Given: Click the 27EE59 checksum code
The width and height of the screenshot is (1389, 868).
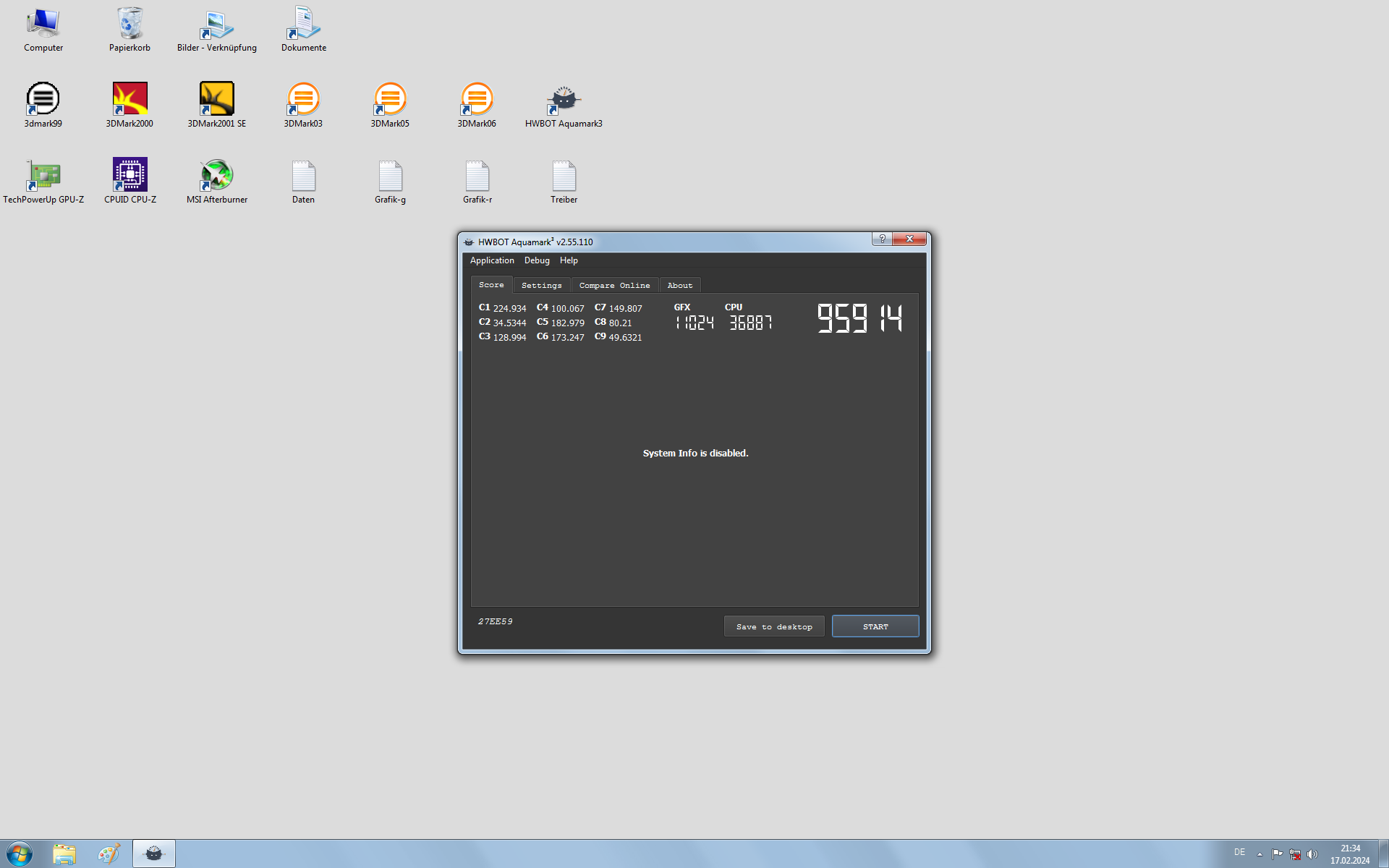Looking at the screenshot, I should pyautogui.click(x=496, y=621).
